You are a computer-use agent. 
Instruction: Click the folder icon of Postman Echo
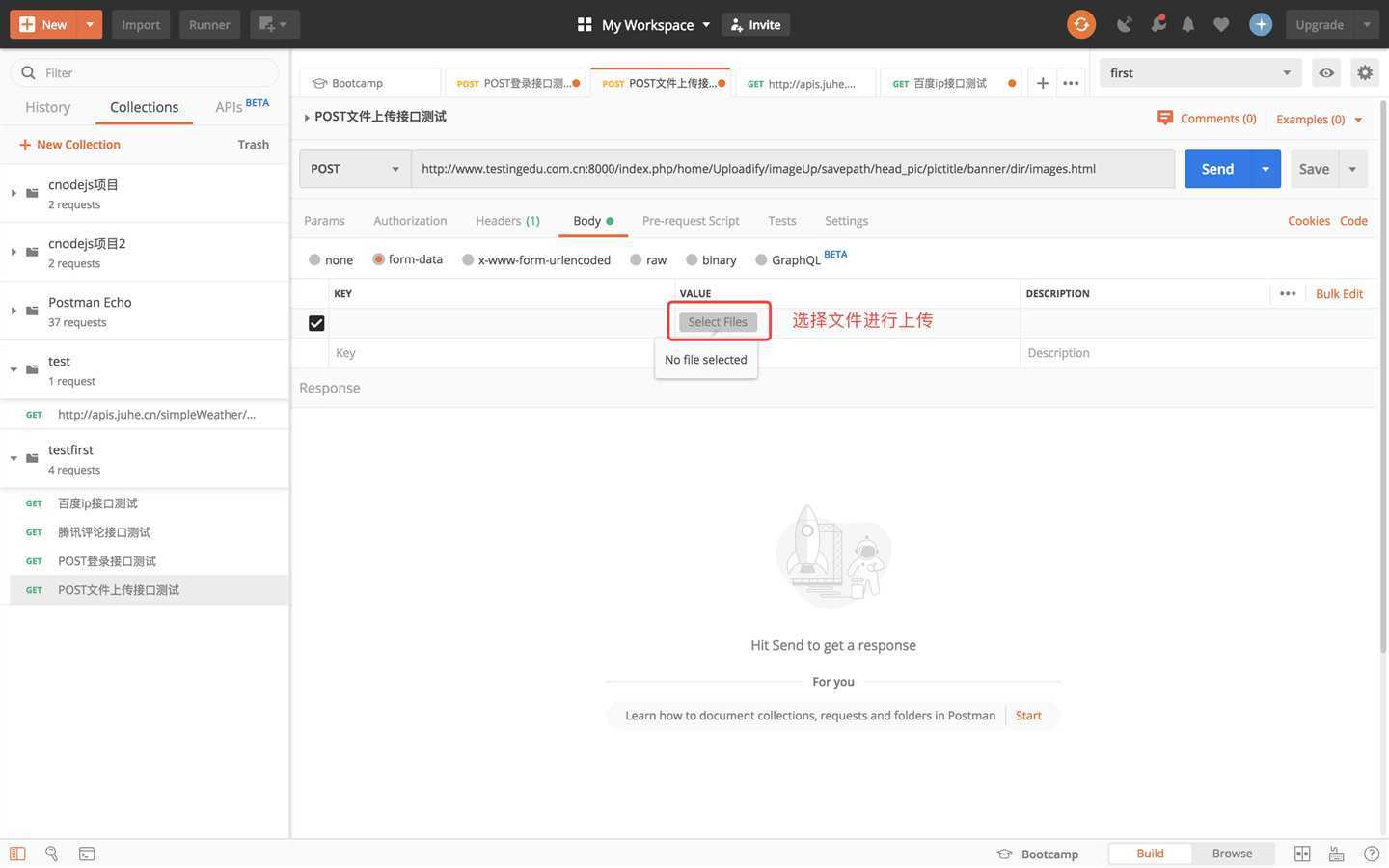pyautogui.click(x=32, y=311)
